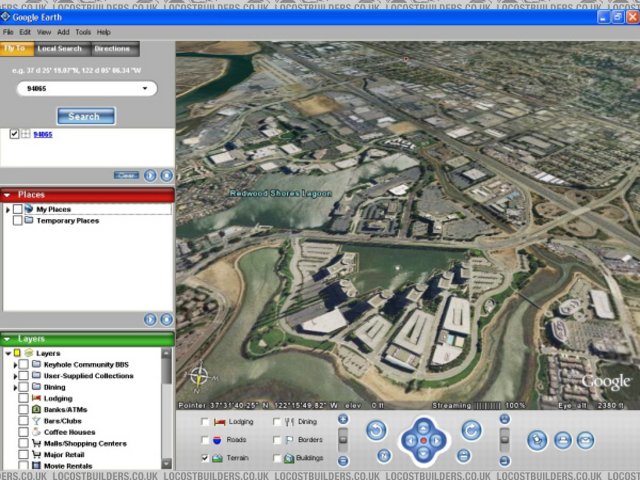Collapse the root Layers tree node
The image size is (640, 480).
click(x=8, y=353)
